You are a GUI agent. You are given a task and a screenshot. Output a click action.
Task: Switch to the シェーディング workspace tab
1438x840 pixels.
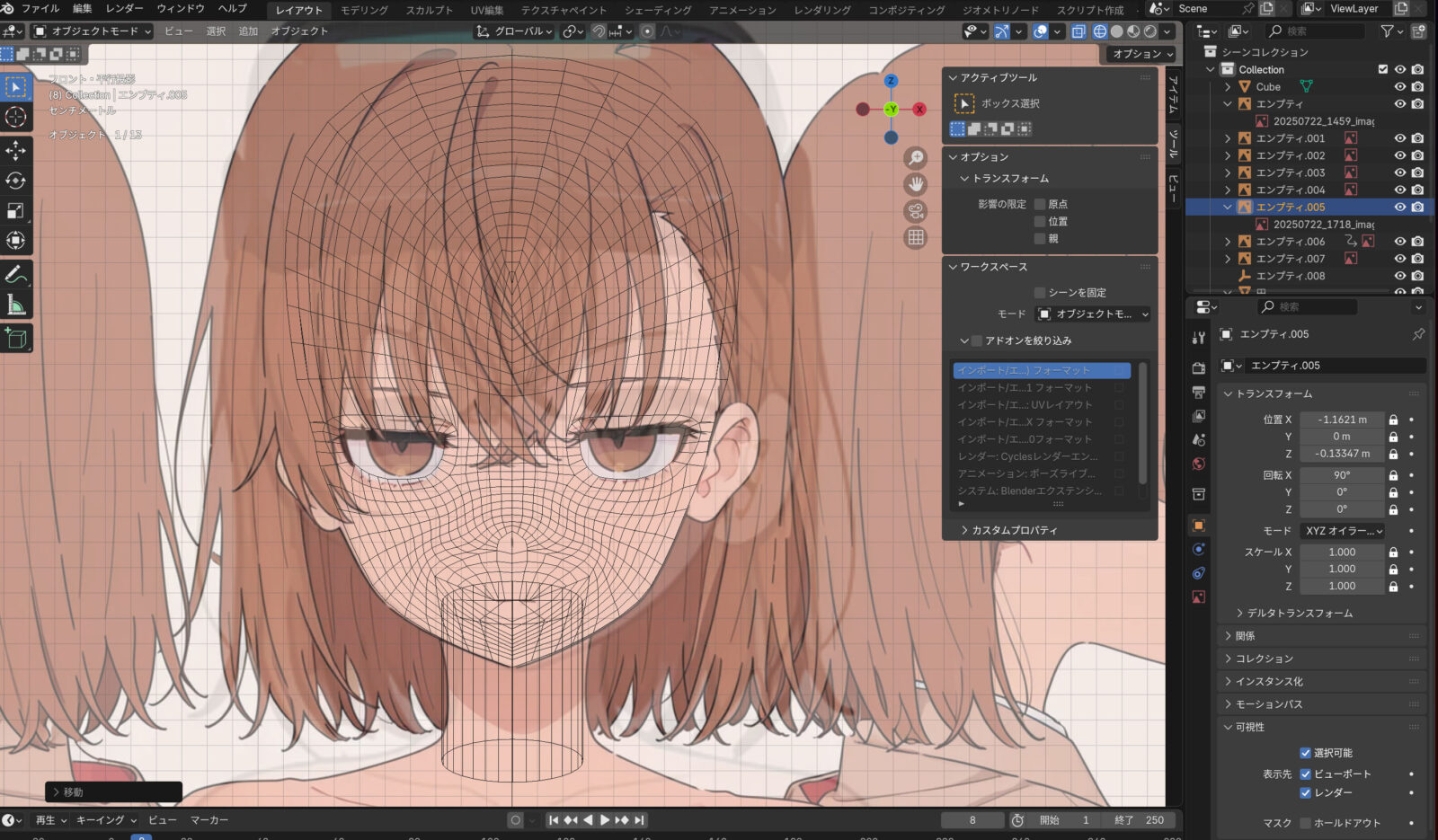658,10
